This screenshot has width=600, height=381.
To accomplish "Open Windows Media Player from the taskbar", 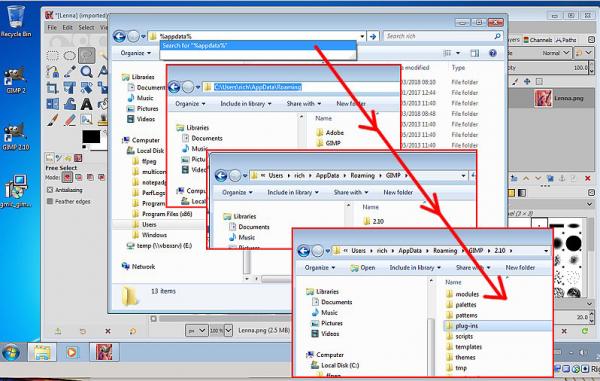I will point(72,352).
